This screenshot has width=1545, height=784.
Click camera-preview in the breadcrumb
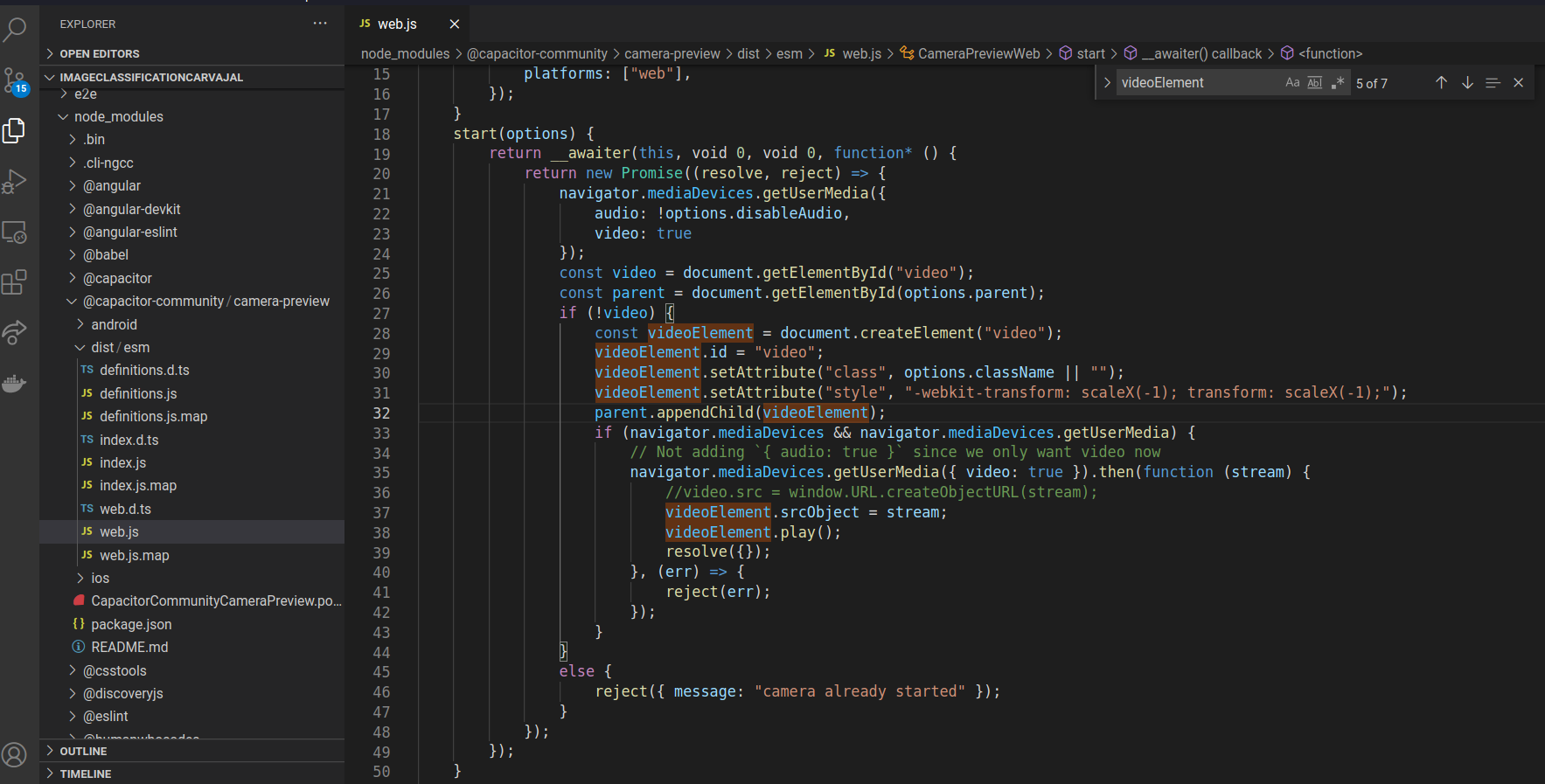click(672, 53)
